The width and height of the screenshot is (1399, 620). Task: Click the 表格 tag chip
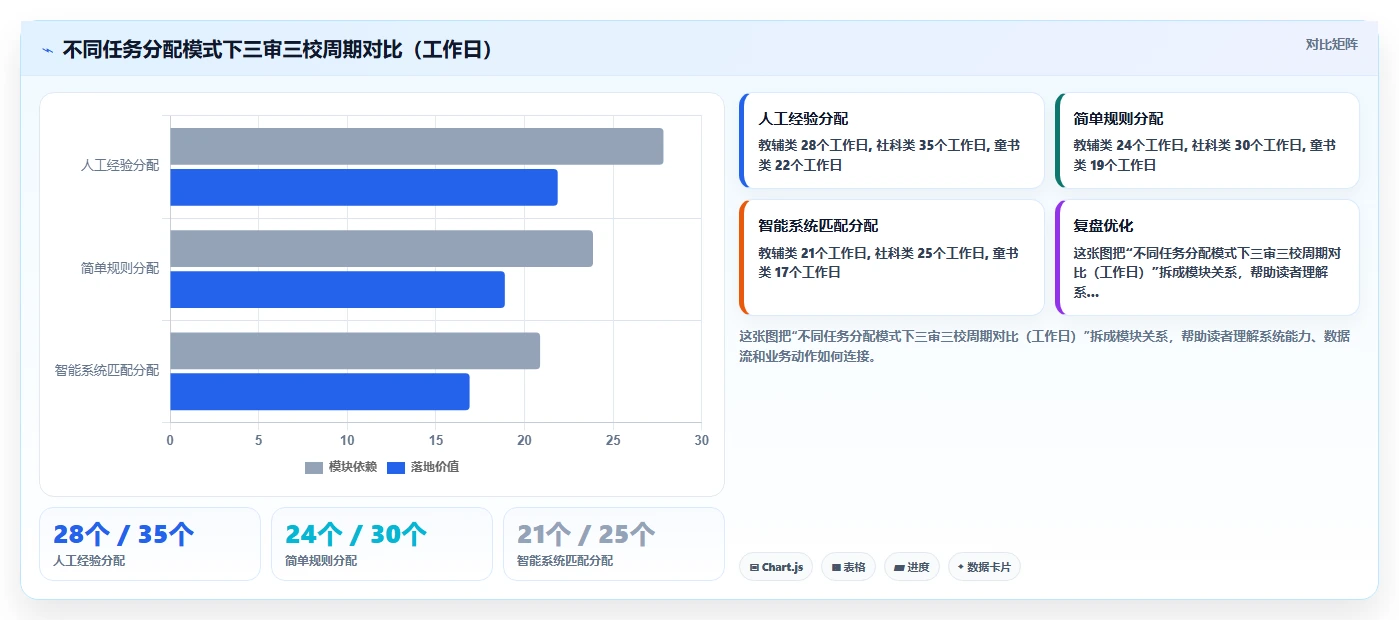coord(848,567)
